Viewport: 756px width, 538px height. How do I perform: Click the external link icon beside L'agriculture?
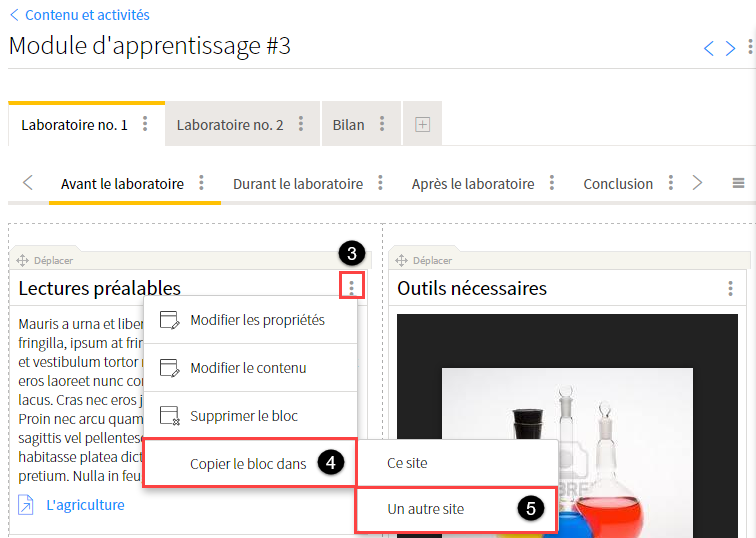(x=26, y=505)
